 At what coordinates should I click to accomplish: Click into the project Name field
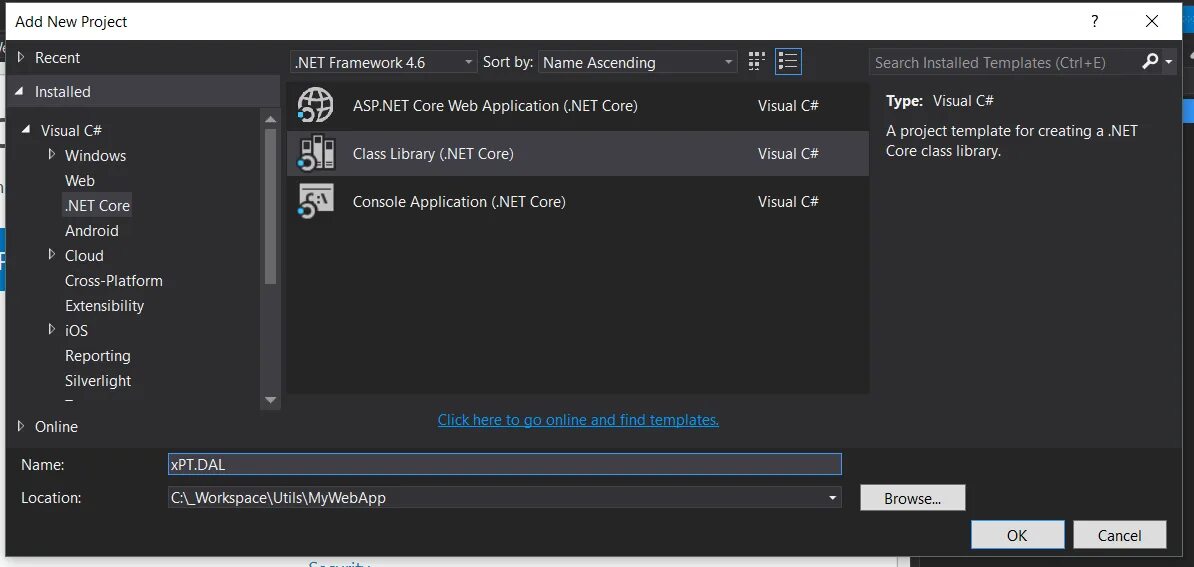[x=505, y=464]
